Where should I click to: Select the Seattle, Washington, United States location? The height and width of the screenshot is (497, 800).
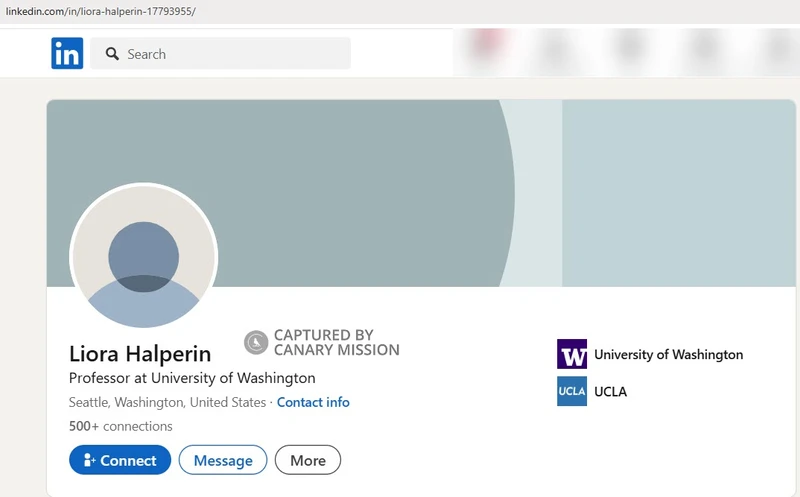pyautogui.click(x=167, y=402)
